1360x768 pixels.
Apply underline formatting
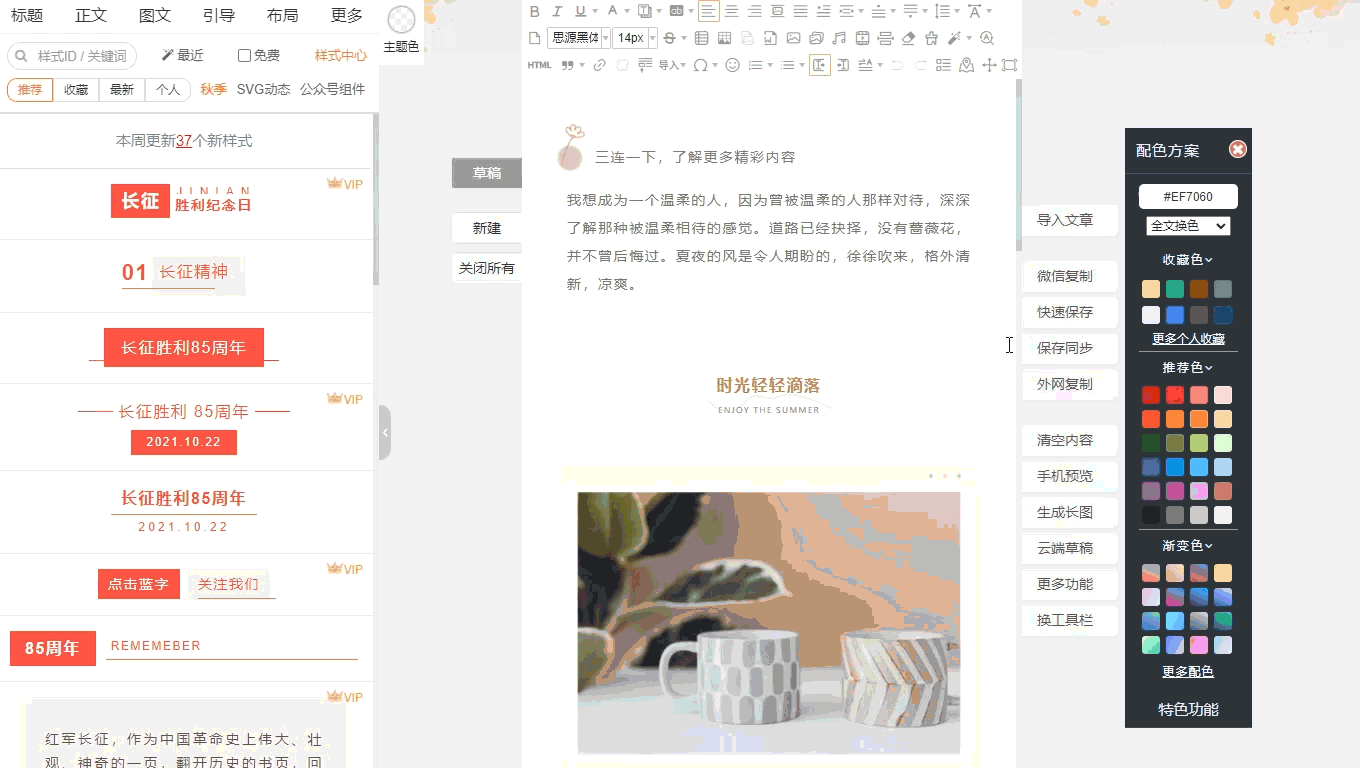(581, 11)
